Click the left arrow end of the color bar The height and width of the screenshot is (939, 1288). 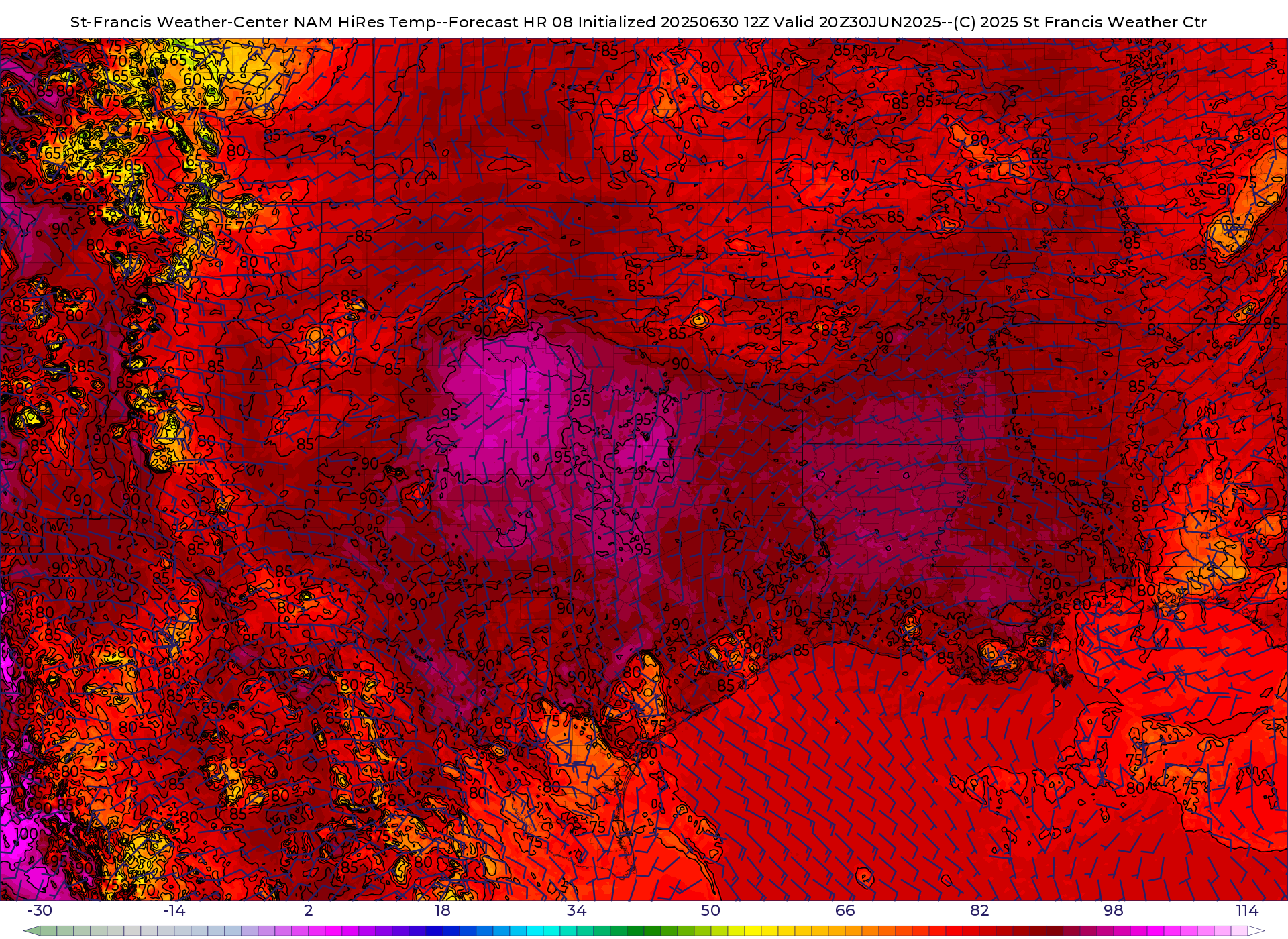tap(32, 931)
